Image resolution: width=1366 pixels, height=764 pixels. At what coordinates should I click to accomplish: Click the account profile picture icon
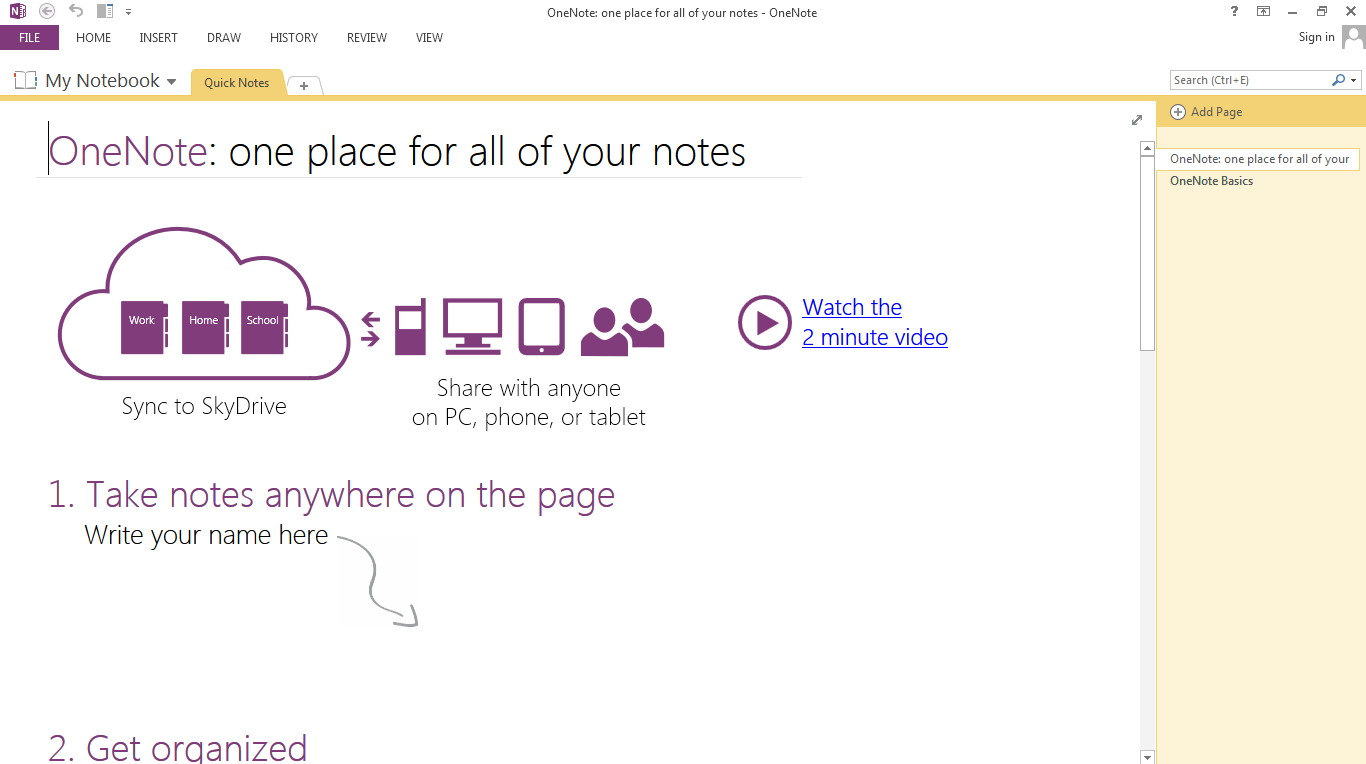[1353, 38]
